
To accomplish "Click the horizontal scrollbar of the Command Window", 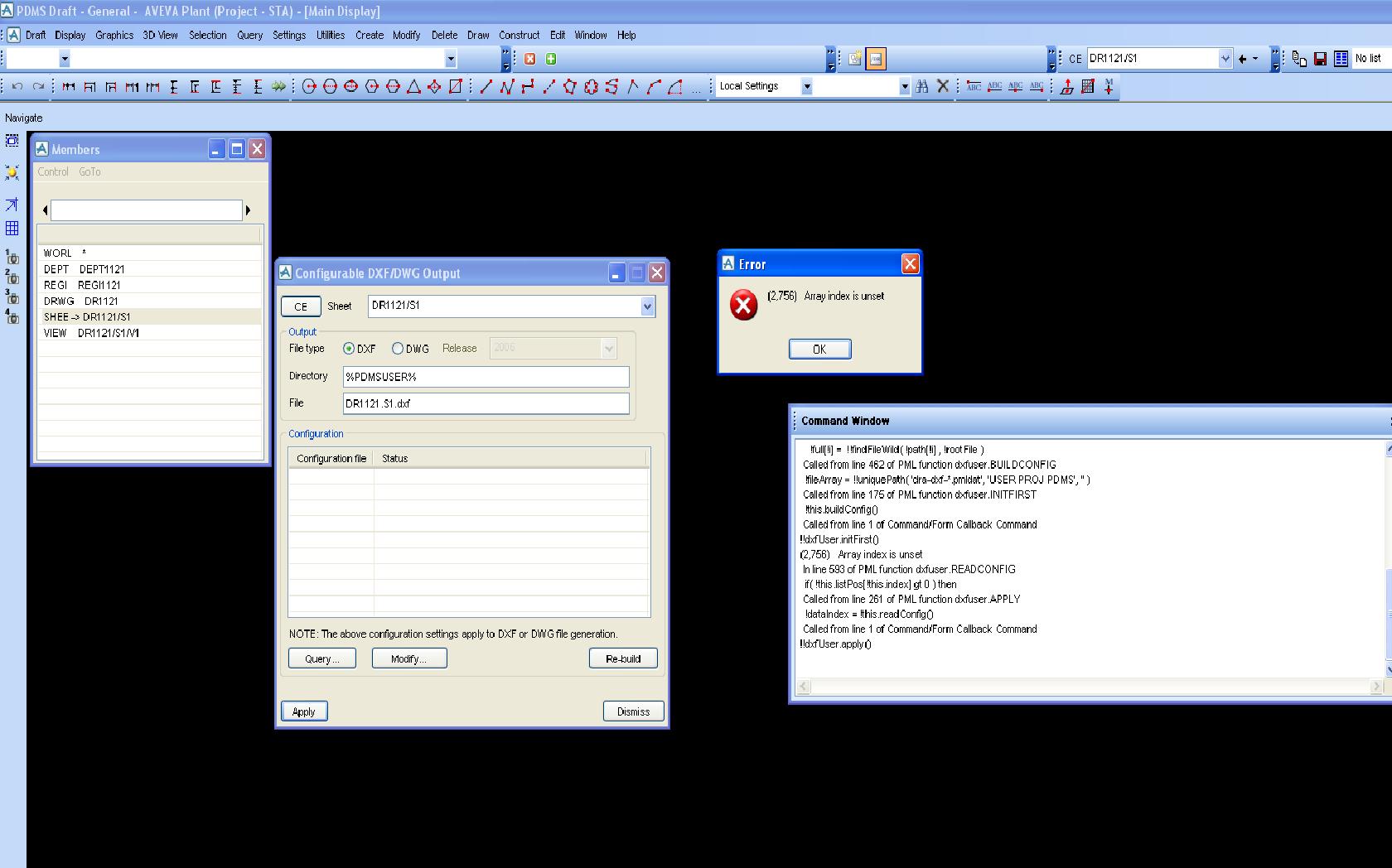I will (x=1090, y=686).
